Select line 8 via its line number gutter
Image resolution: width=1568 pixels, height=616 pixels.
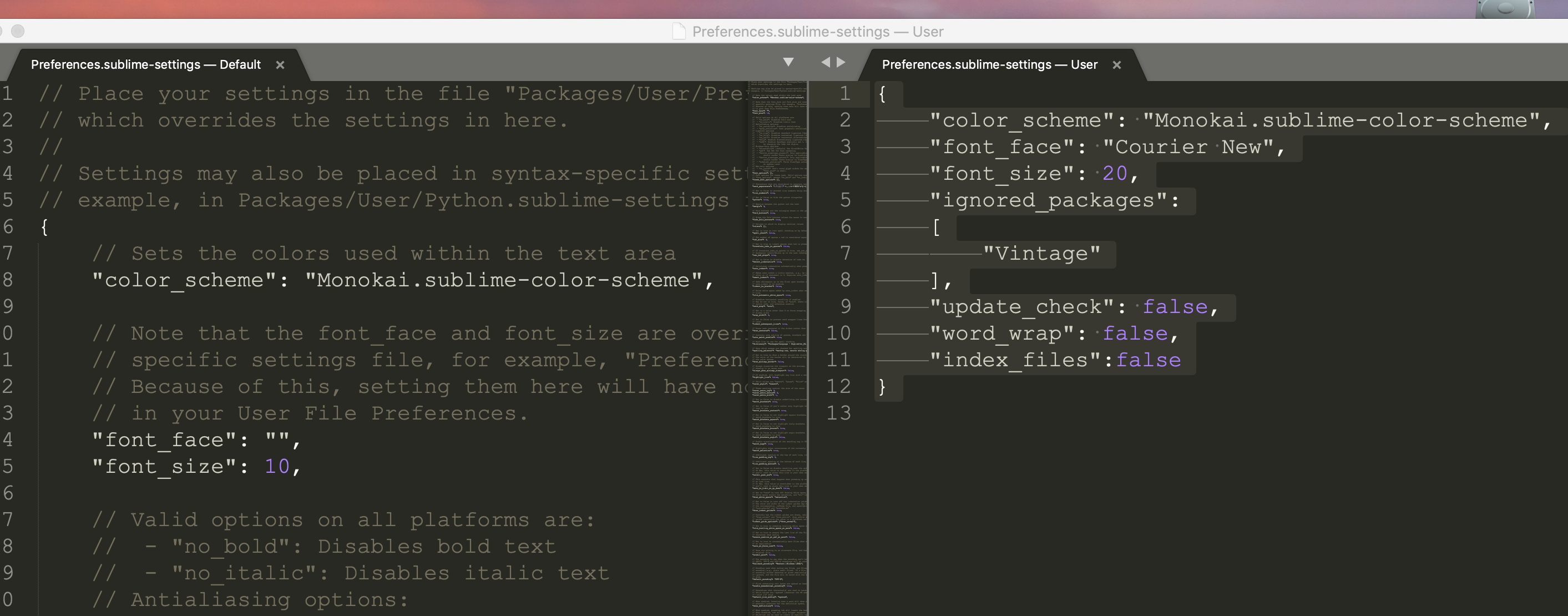845,280
